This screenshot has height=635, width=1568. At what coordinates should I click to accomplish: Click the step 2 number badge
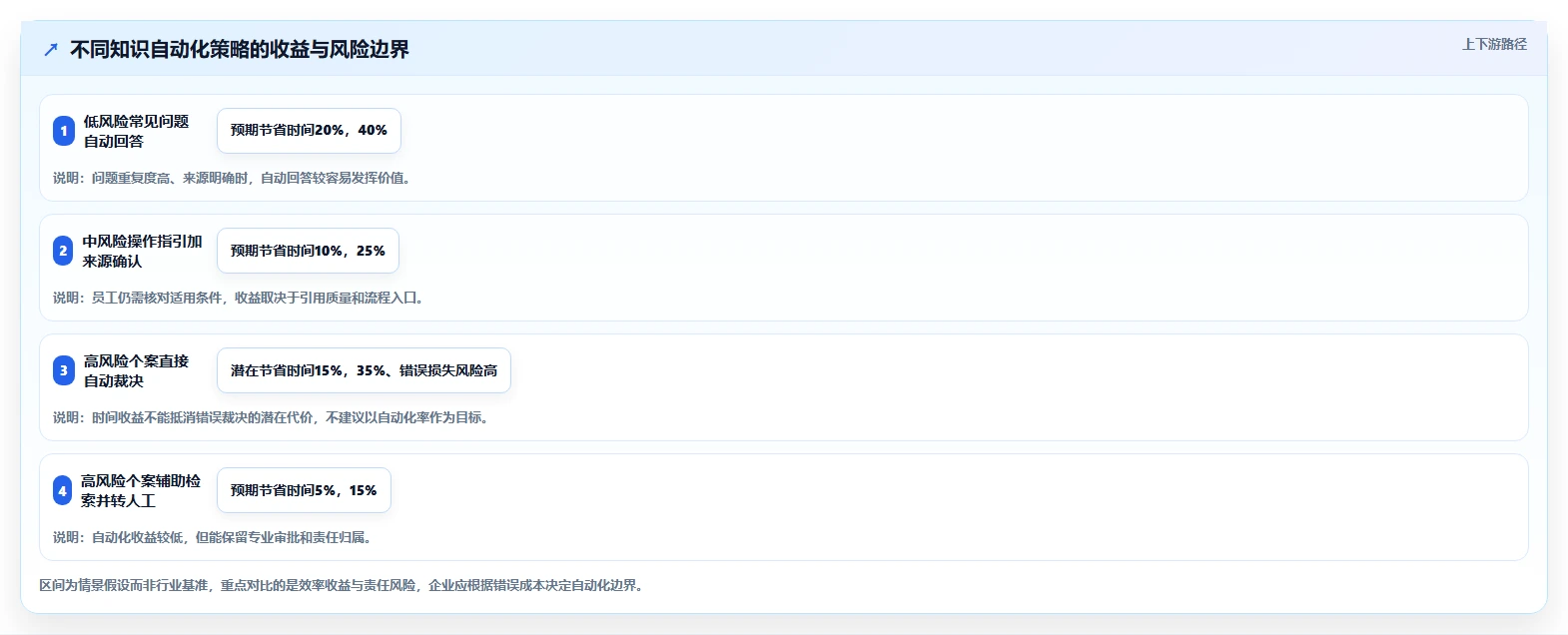63,251
